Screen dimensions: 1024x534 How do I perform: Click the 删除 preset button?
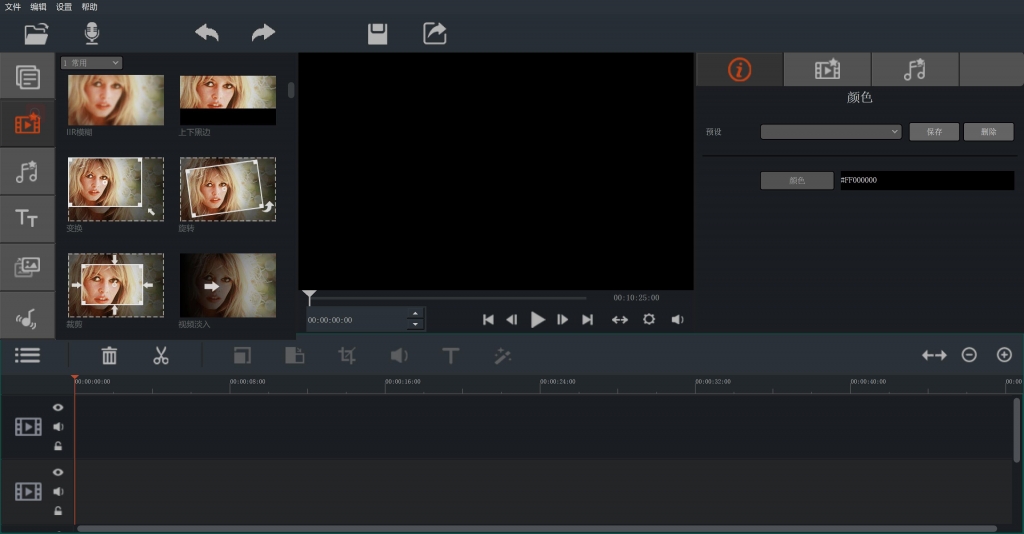[988, 131]
